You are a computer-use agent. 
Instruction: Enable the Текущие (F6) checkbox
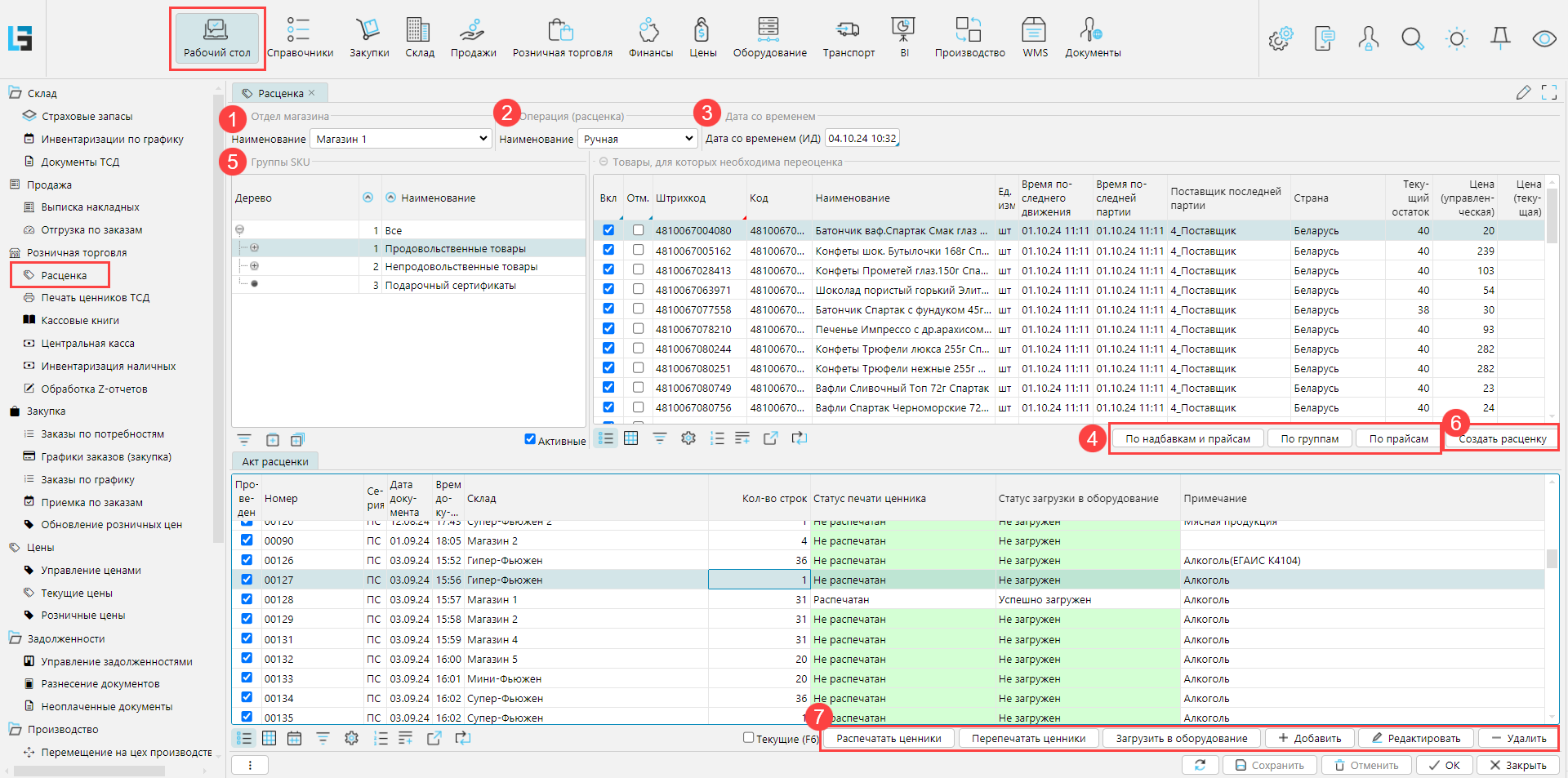748,737
